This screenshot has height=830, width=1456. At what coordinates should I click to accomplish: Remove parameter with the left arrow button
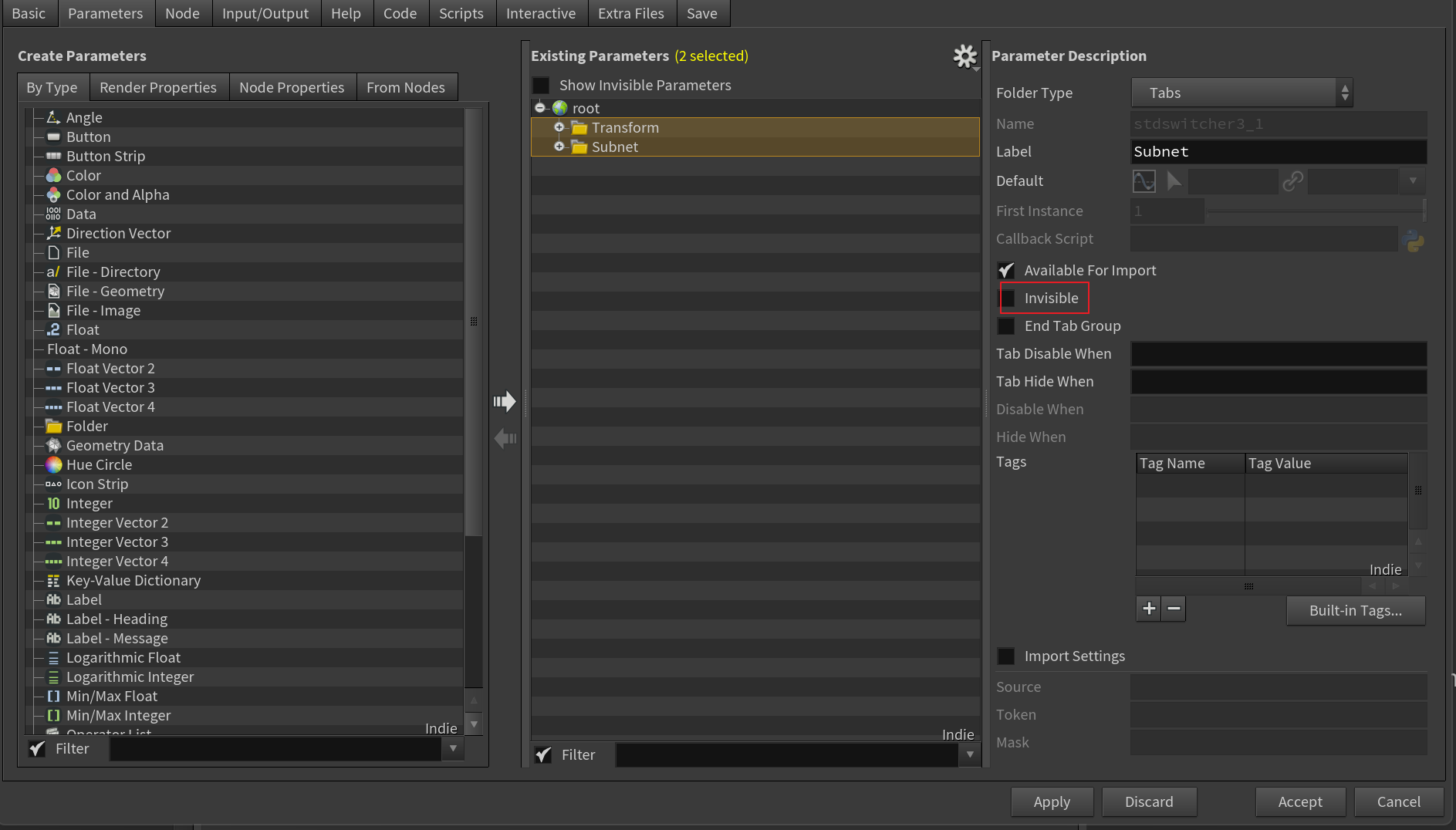click(x=505, y=438)
